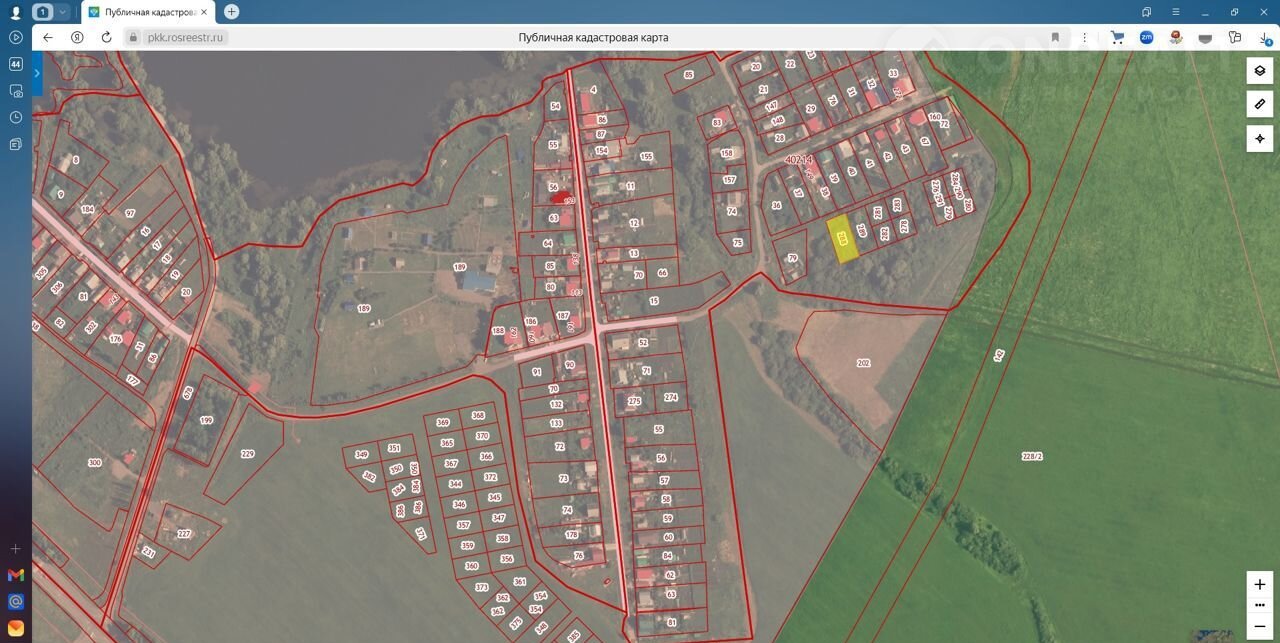Open browsing history in the sidebar
Viewport: 1280px width, 643px height.
tap(15, 117)
